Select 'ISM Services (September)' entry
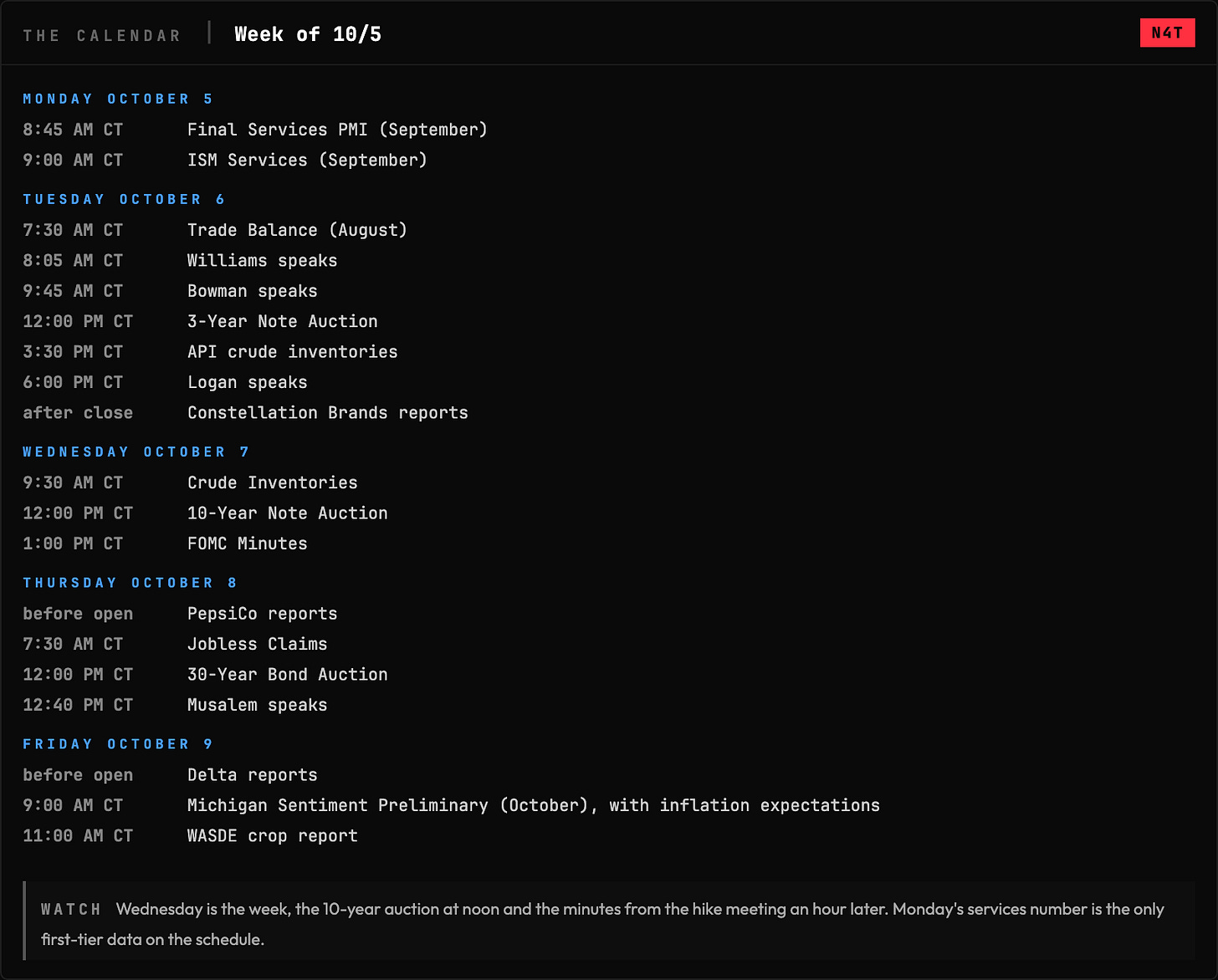 pos(307,160)
